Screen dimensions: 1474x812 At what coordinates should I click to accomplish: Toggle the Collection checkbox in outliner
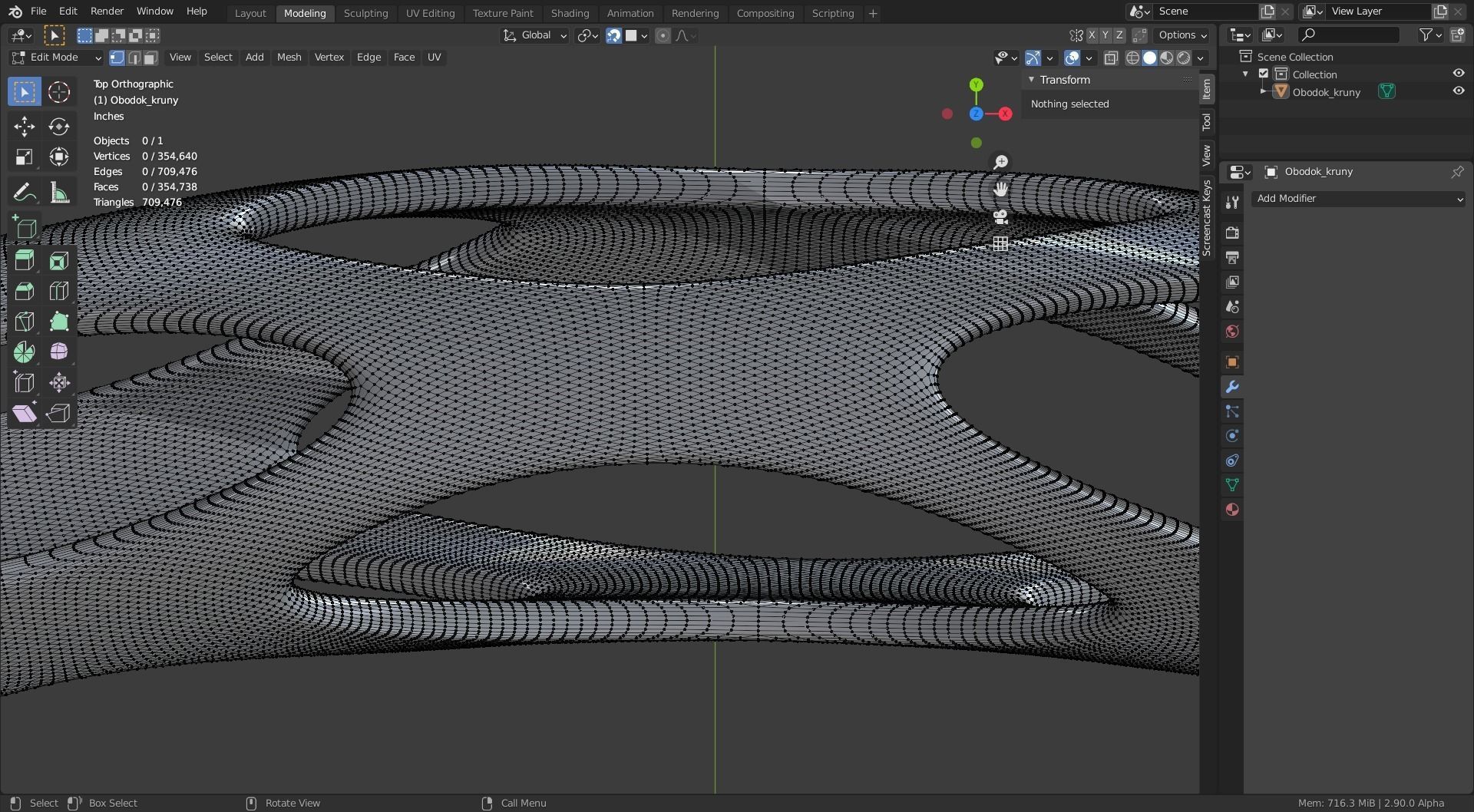pos(1264,74)
